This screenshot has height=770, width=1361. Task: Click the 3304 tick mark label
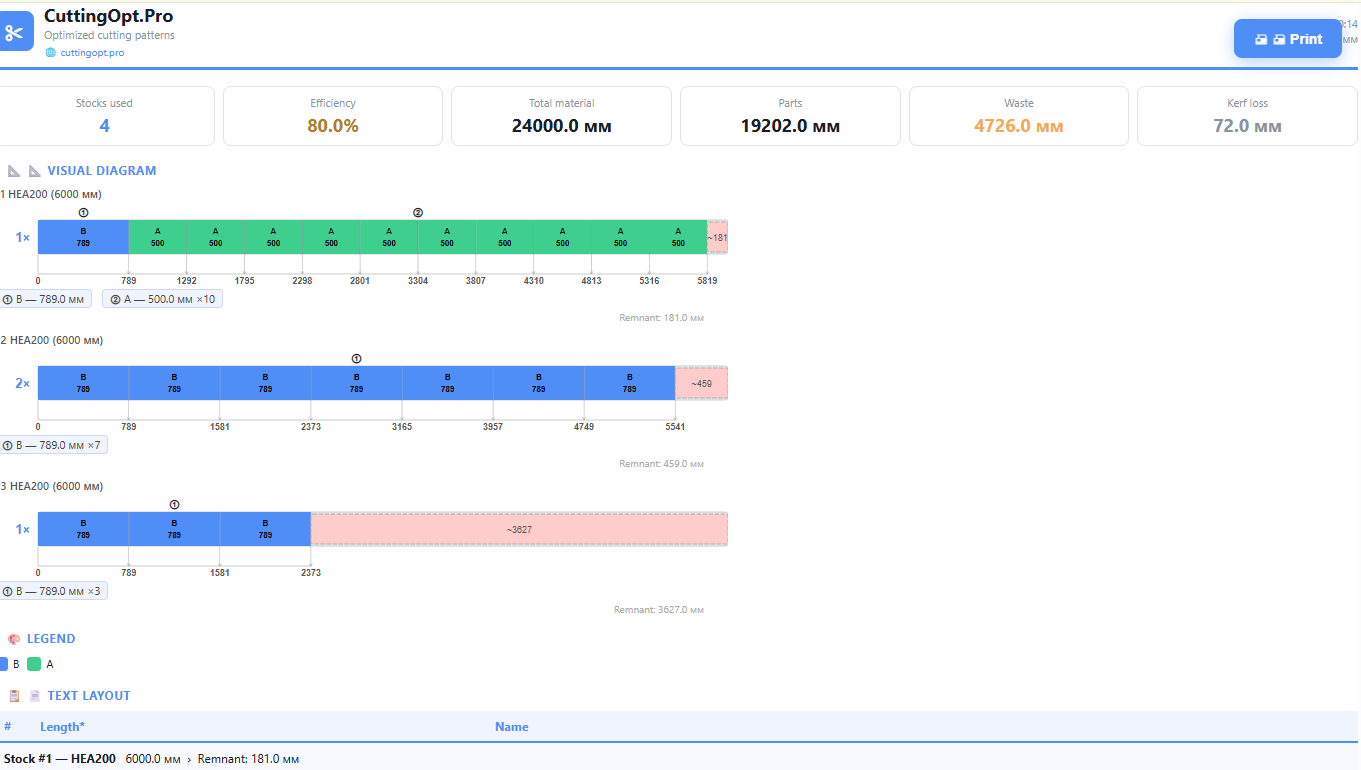[x=418, y=281]
